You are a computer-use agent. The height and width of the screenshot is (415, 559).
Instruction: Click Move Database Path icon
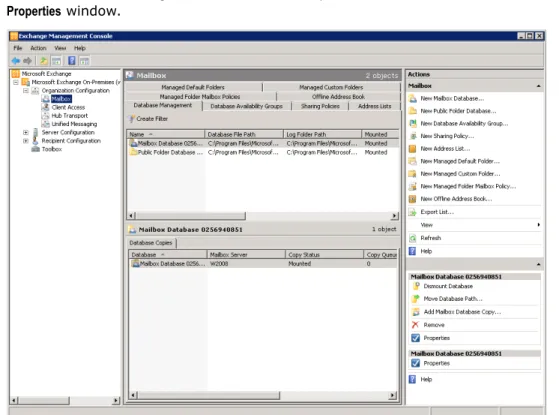tap(416, 299)
